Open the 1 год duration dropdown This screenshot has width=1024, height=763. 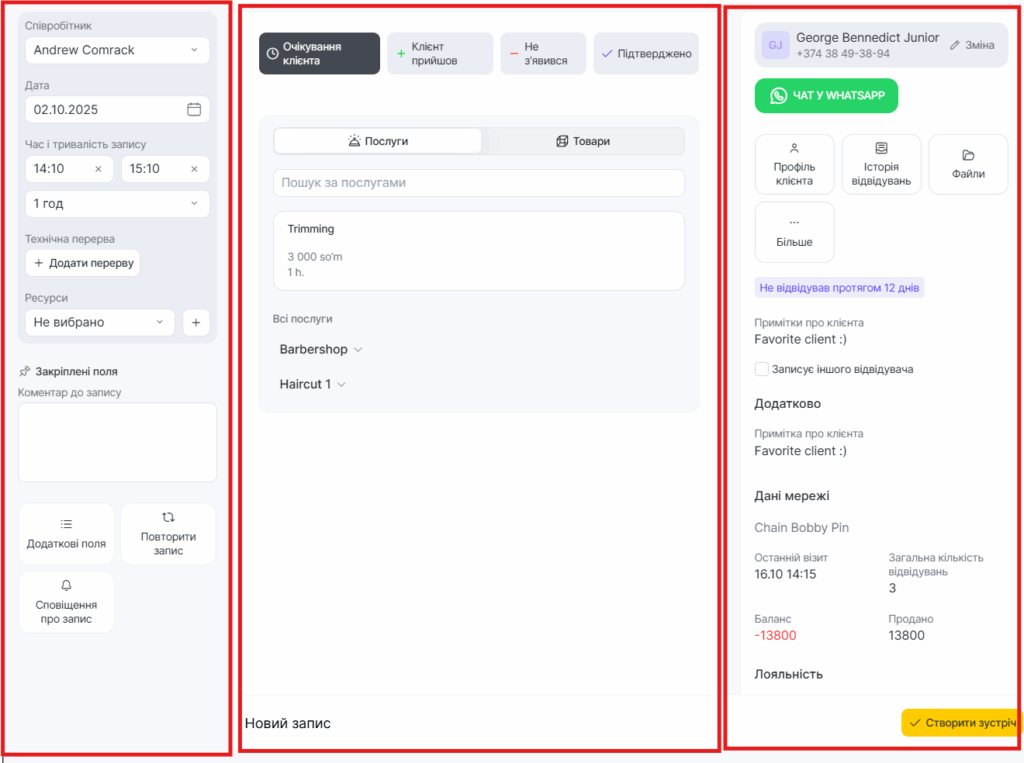point(117,204)
